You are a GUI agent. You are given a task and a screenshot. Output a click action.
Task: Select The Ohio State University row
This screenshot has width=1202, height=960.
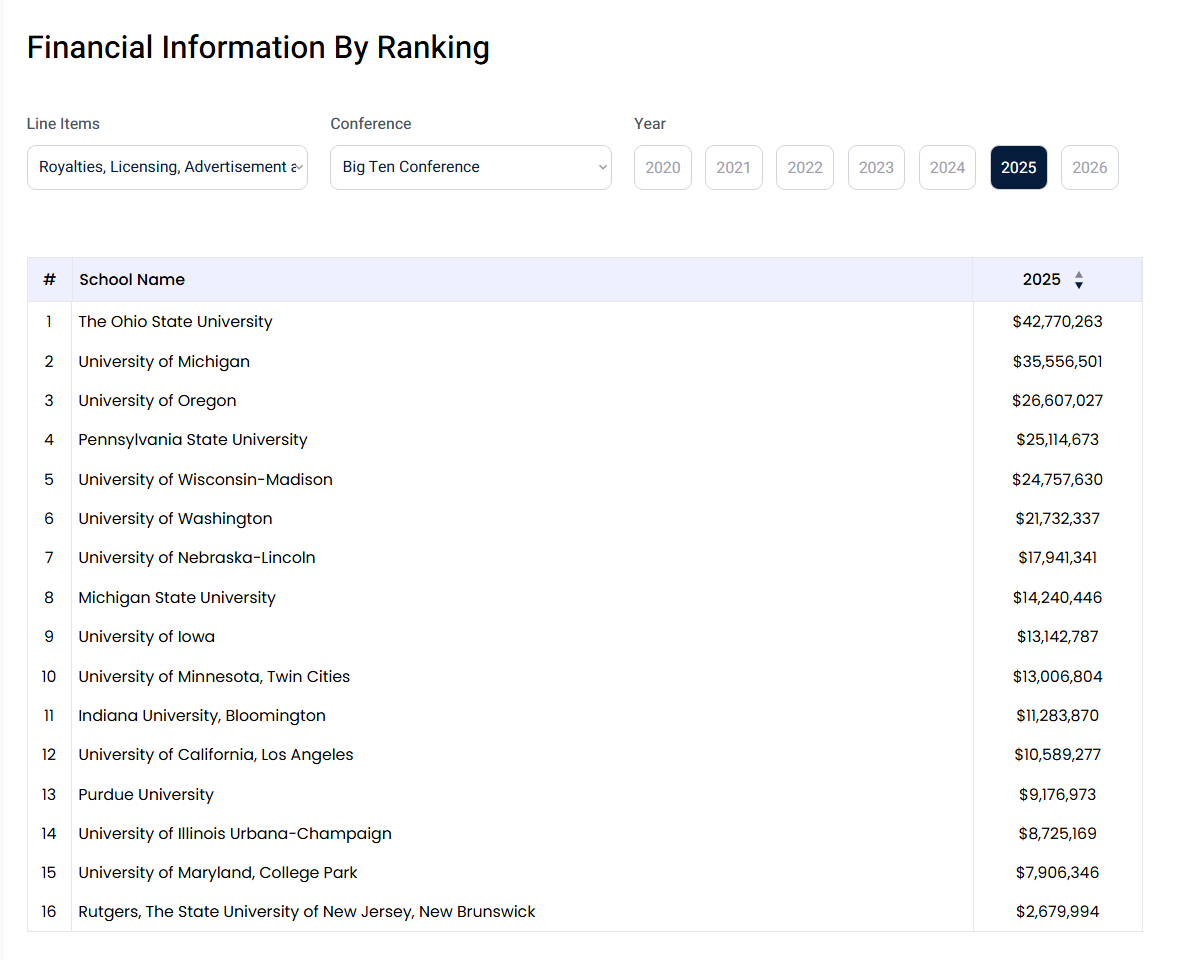coord(175,322)
